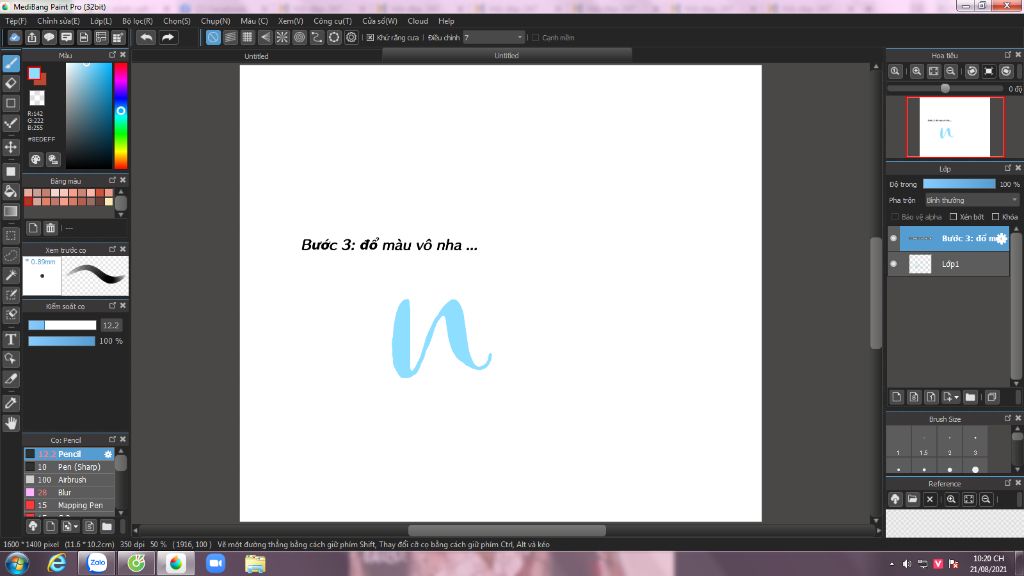
Task: Open snap settings gear icon
Action: [x=351, y=37]
